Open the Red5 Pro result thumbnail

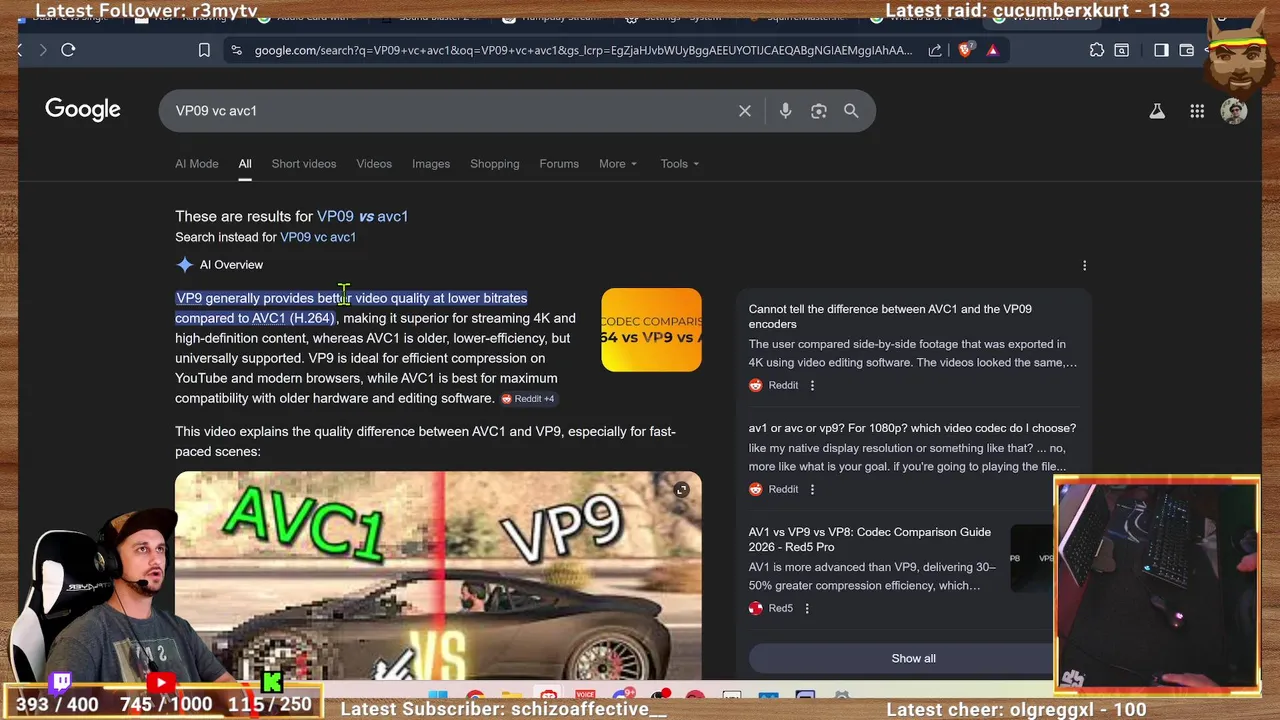(1031, 558)
